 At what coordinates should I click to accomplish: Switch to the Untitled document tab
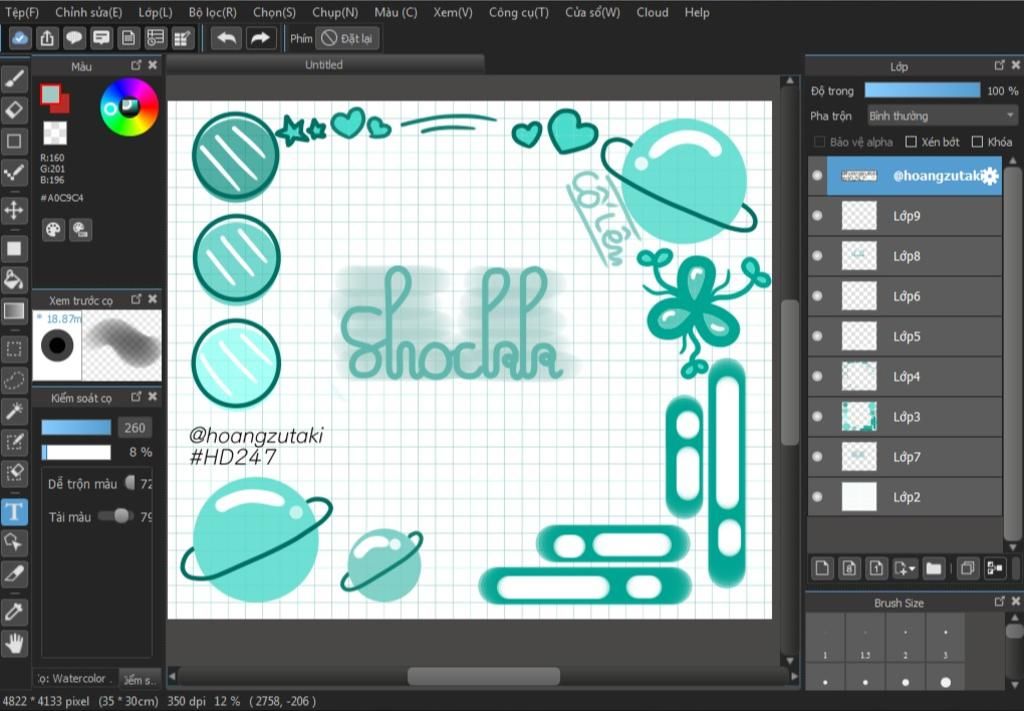pos(325,65)
